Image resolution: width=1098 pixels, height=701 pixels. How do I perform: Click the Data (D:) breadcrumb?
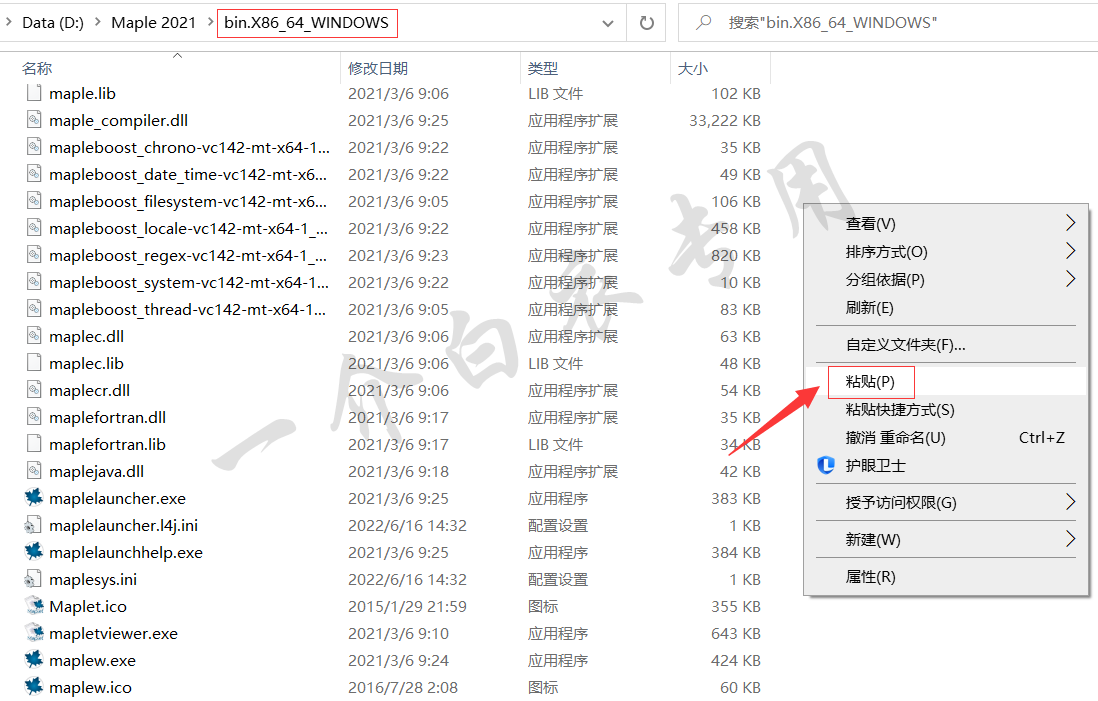[53, 22]
